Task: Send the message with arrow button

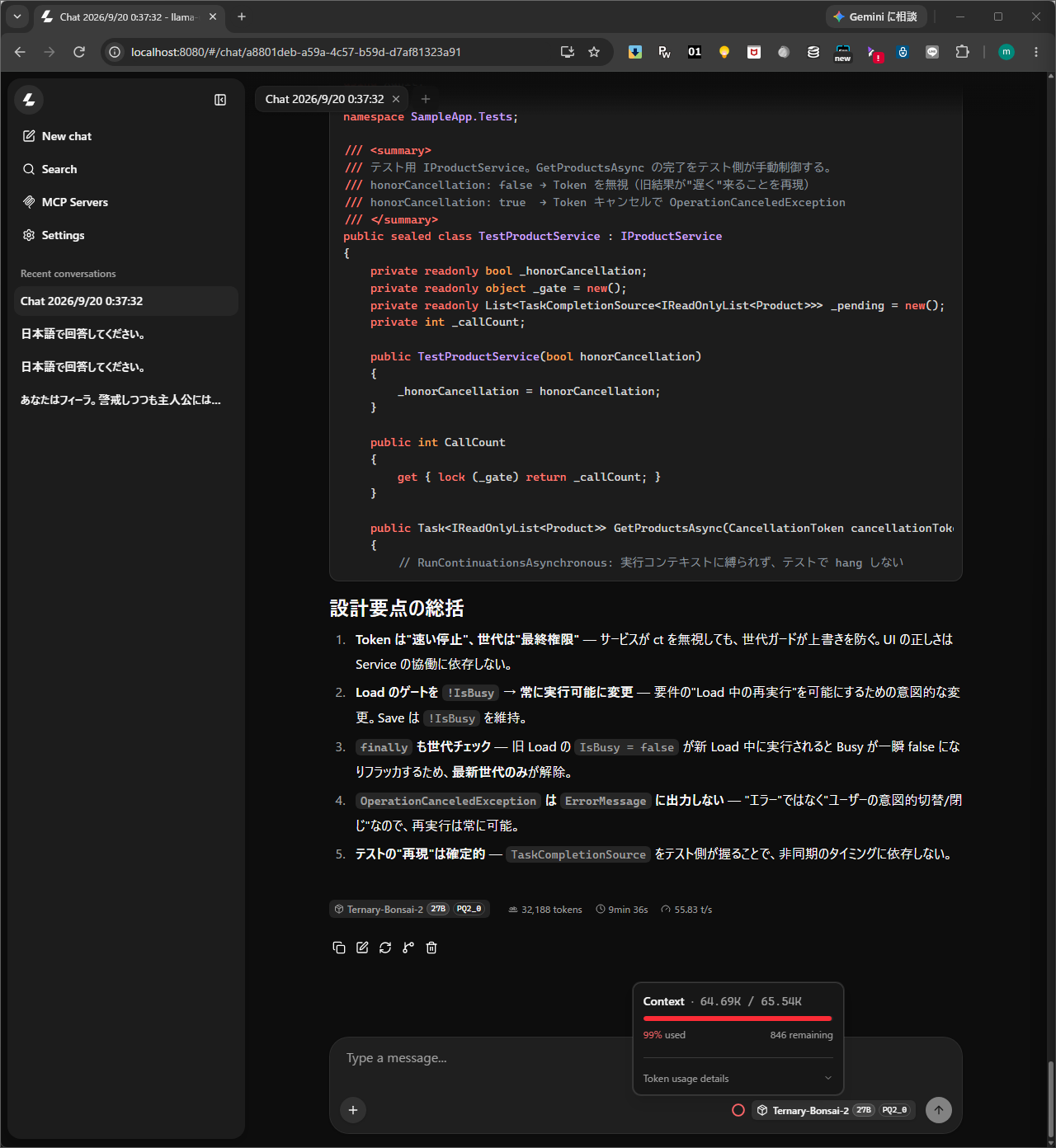Action: point(938,1110)
